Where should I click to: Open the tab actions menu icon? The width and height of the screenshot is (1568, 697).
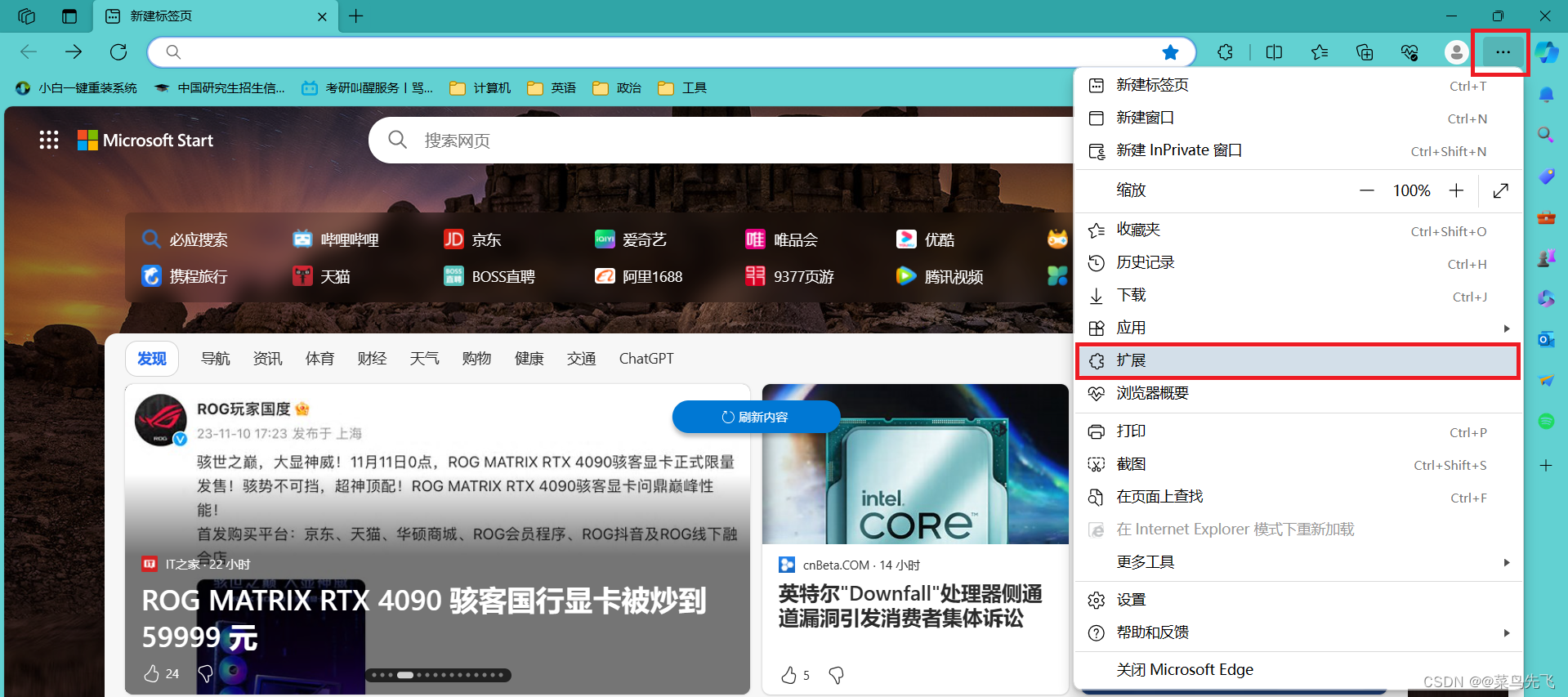click(69, 16)
